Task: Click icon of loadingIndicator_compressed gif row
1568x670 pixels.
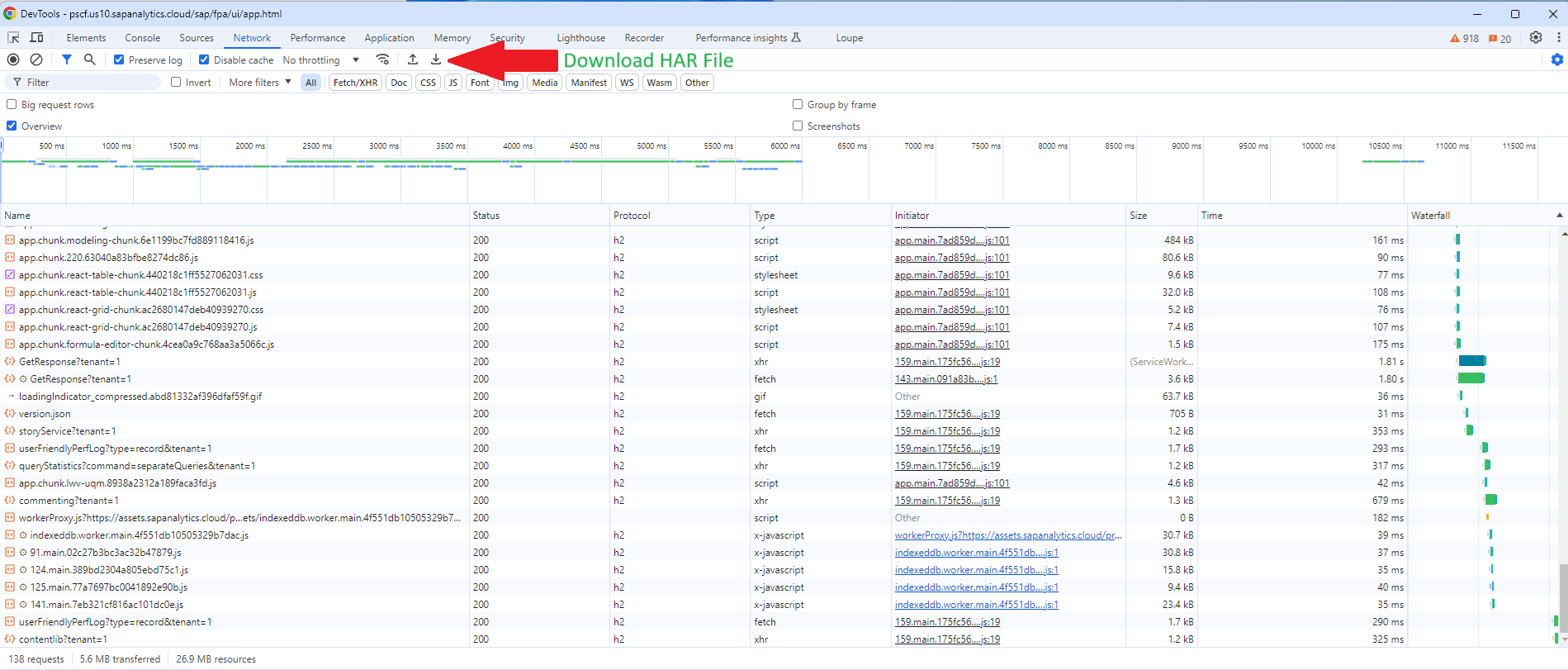Action: point(11,397)
